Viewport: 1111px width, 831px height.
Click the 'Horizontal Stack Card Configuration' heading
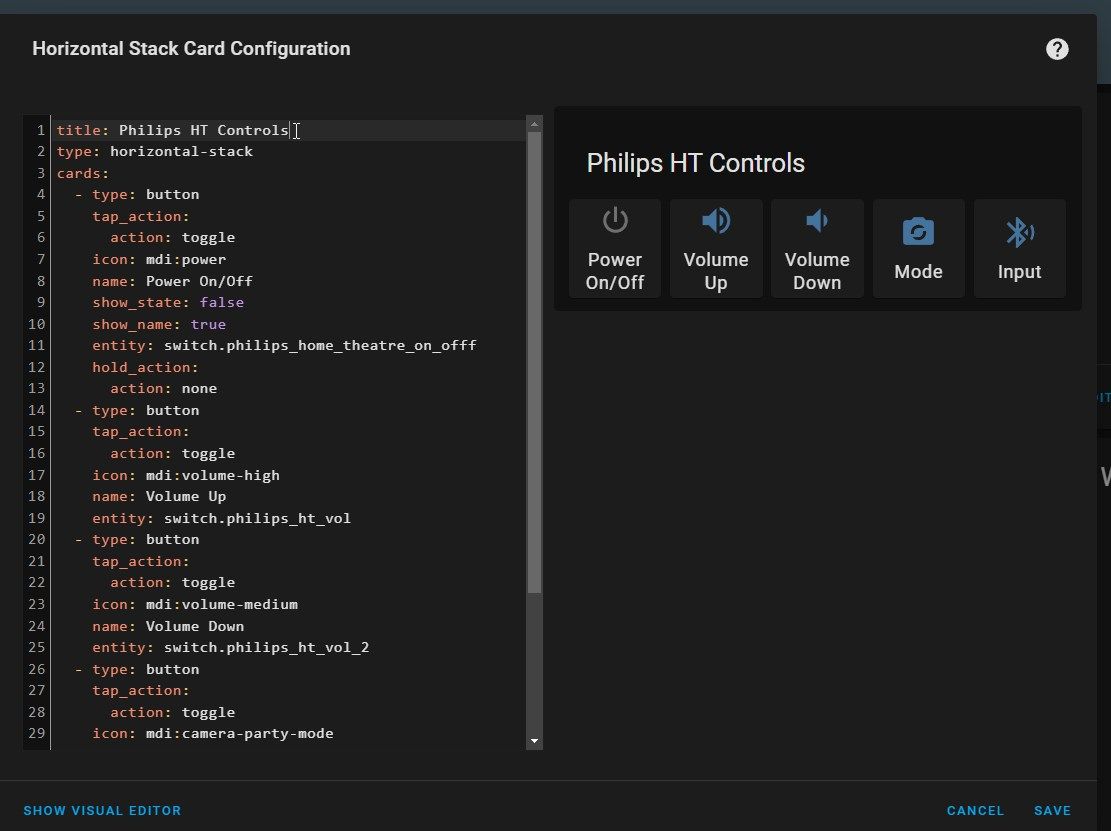pos(191,49)
